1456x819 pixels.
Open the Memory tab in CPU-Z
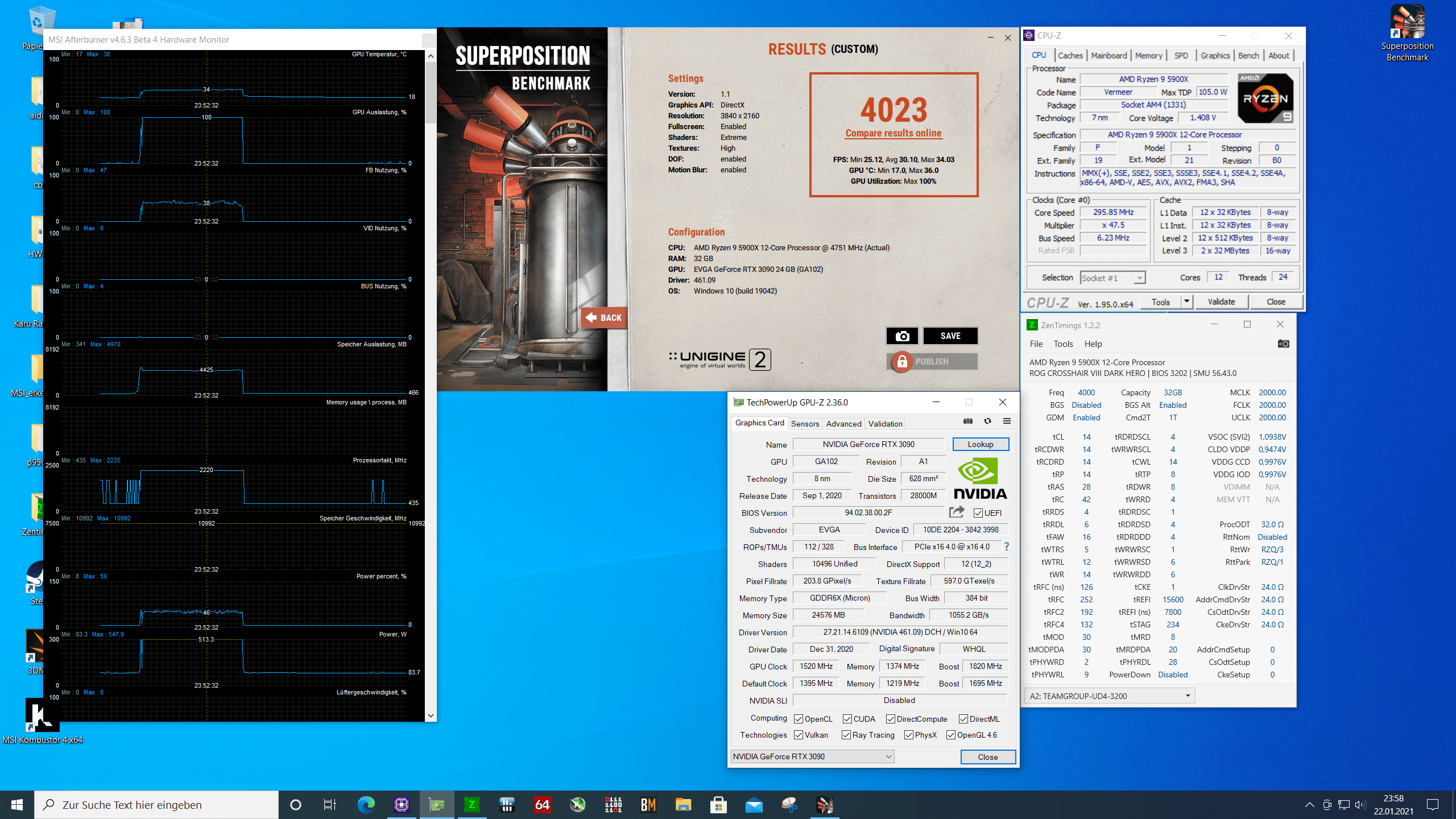point(1148,55)
